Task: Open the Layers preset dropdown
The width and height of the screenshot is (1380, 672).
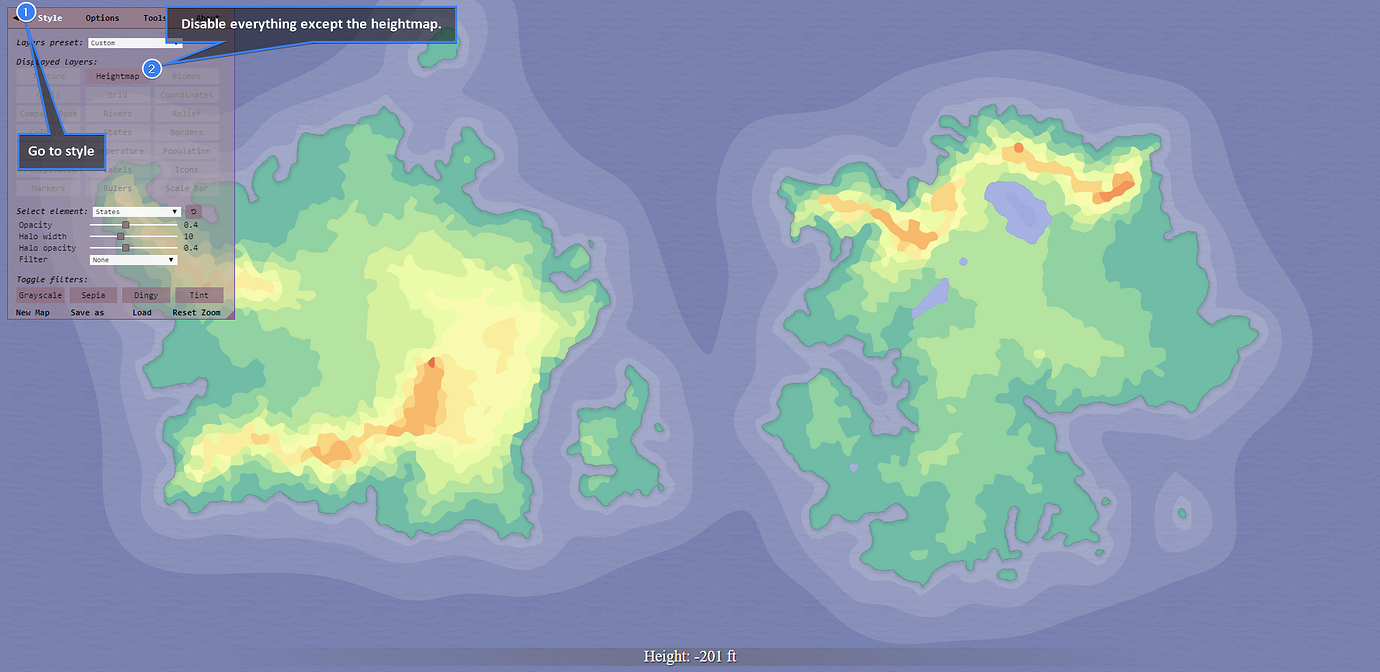Action: (135, 42)
